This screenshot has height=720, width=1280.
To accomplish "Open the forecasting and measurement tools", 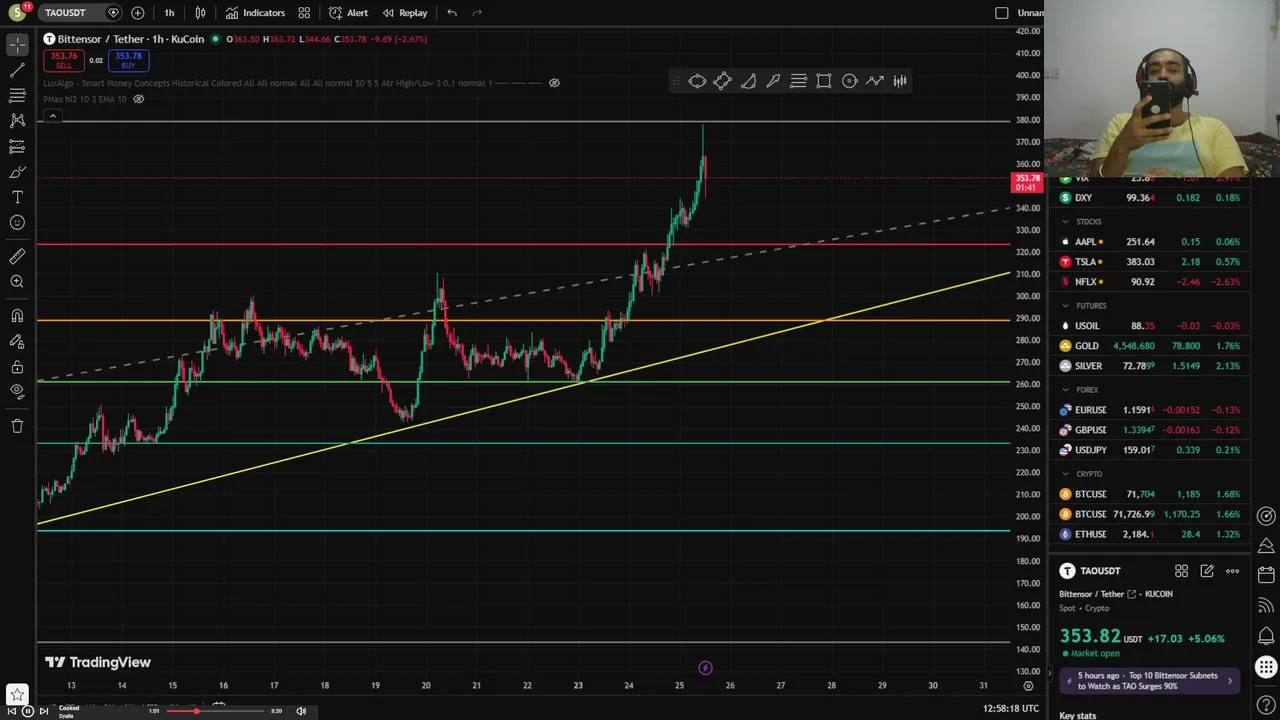I will point(17,146).
